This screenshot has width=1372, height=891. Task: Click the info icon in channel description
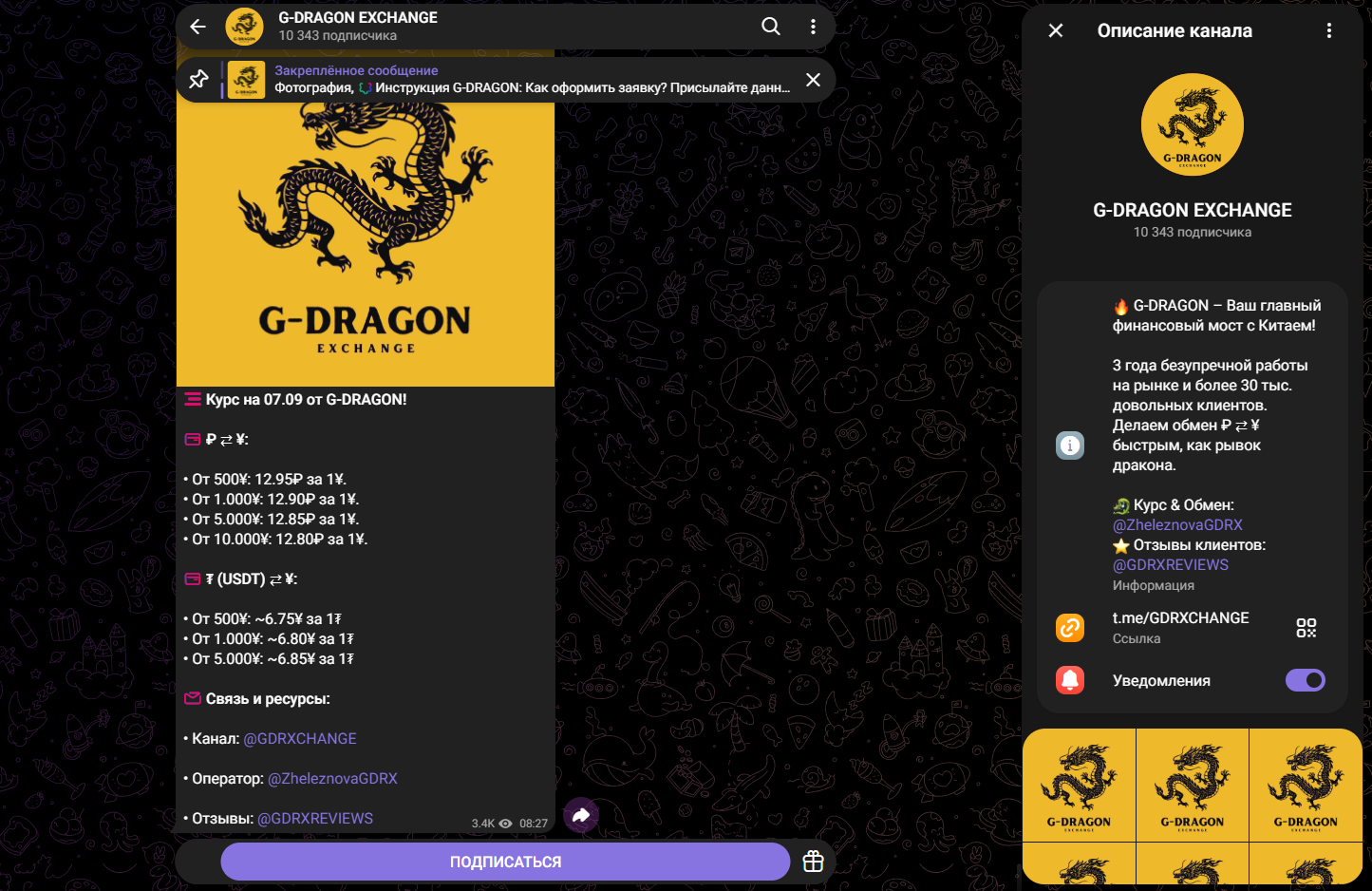coord(1070,445)
